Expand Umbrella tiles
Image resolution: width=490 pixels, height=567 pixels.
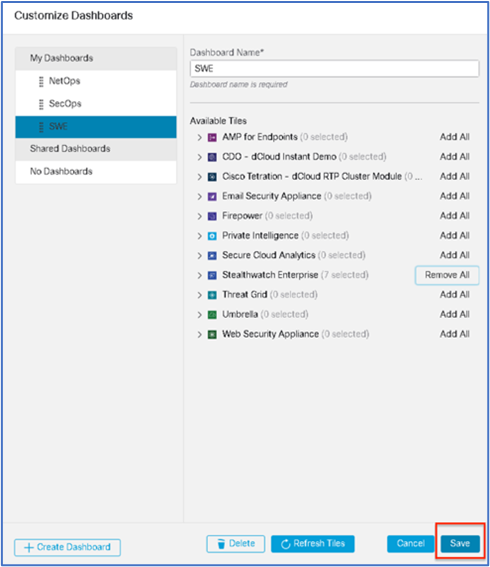[x=199, y=315]
